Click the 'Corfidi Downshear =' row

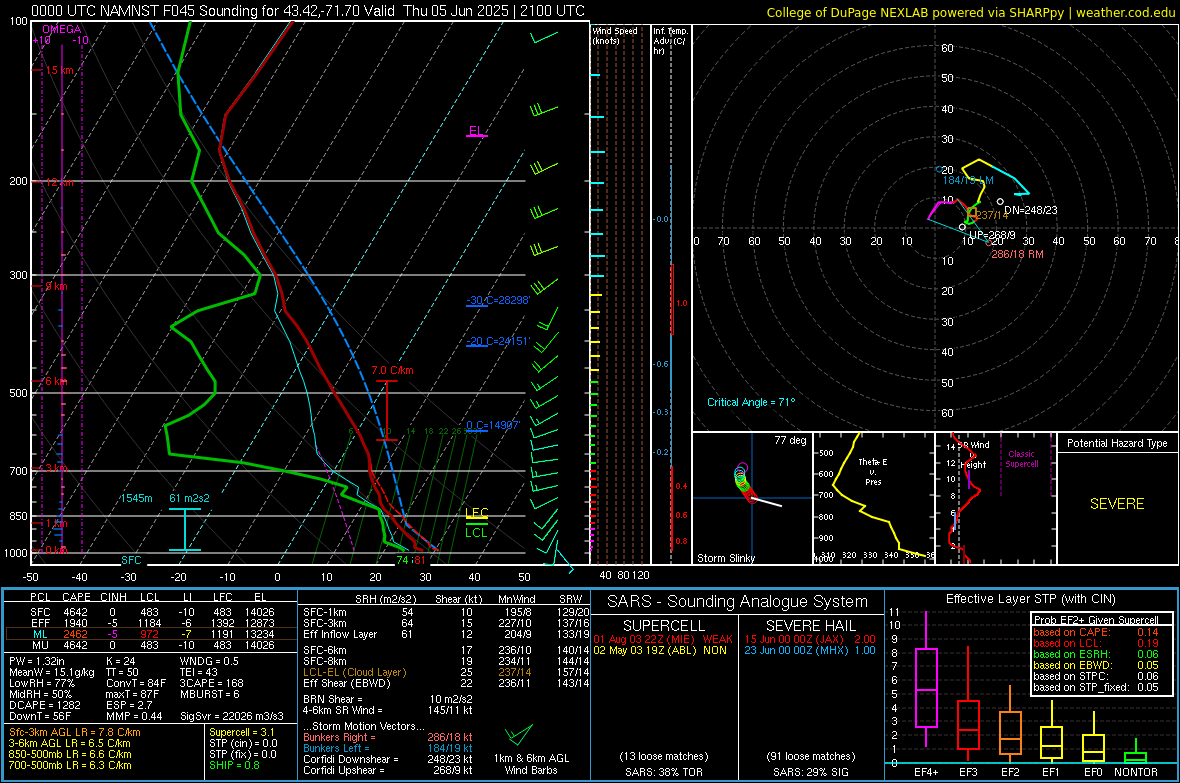coord(388,759)
